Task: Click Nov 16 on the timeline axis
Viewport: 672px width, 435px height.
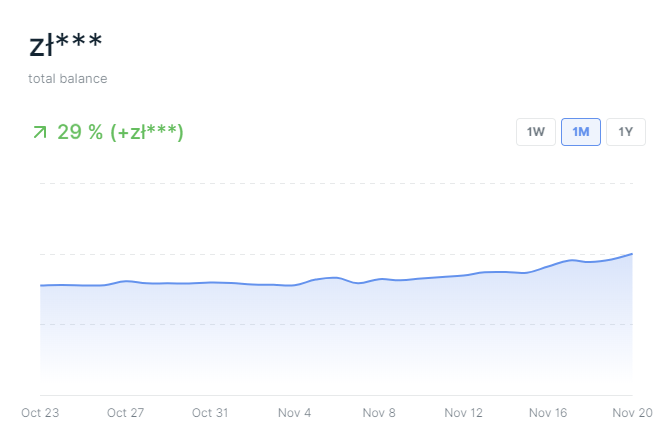Action: [548, 412]
